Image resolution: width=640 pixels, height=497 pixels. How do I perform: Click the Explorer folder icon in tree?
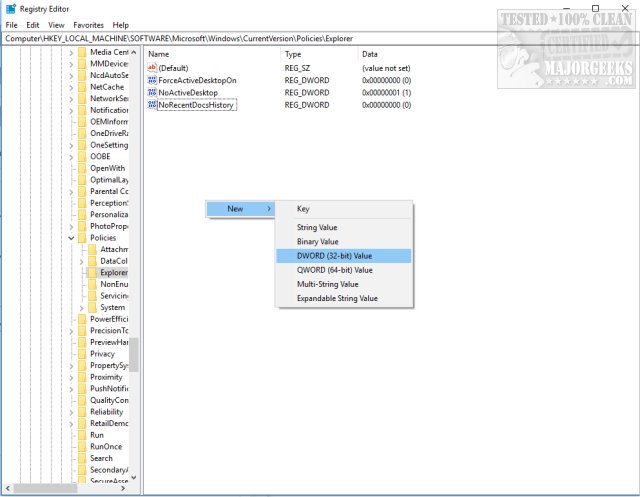point(93,272)
